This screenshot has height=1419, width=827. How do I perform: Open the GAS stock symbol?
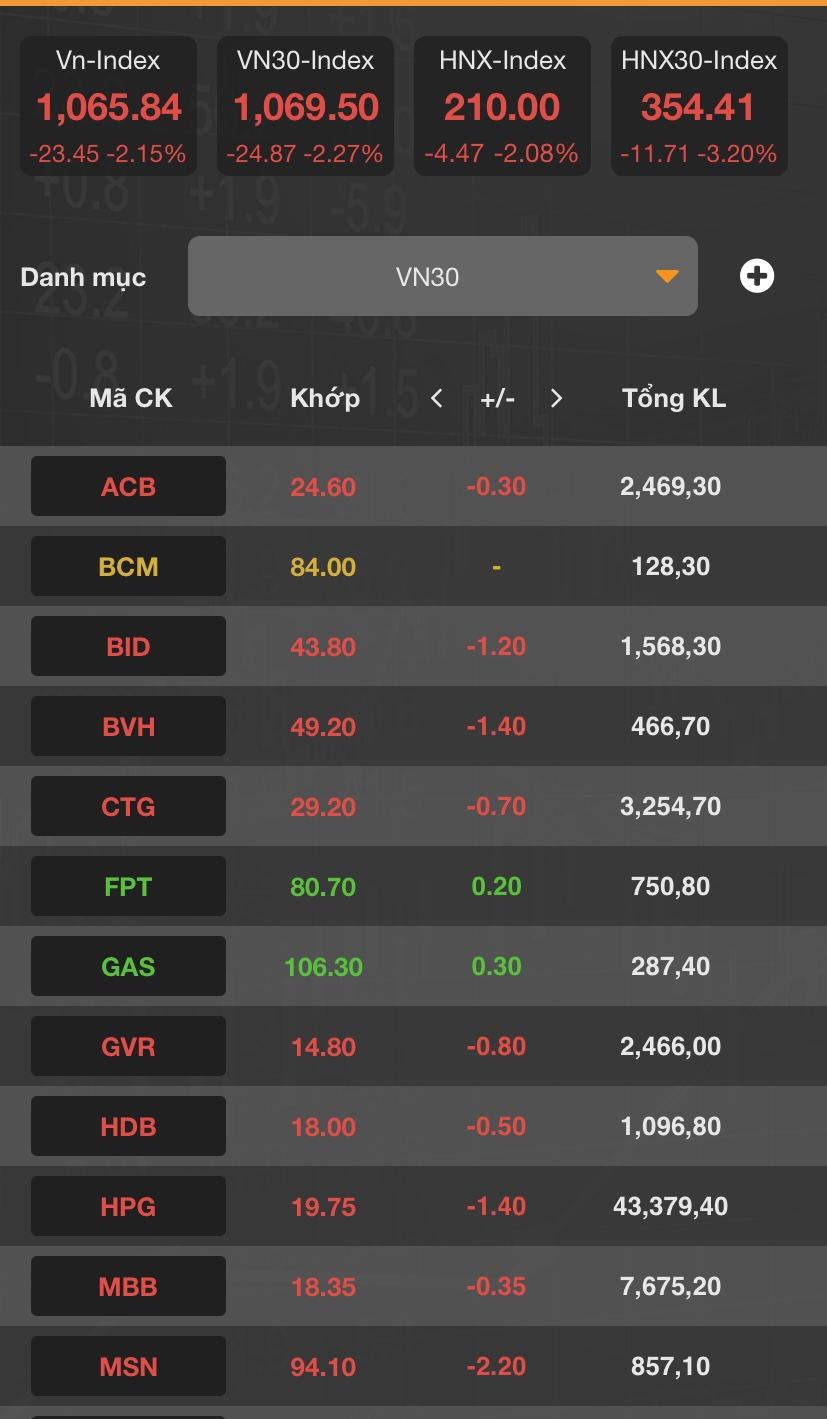click(128, 967)
